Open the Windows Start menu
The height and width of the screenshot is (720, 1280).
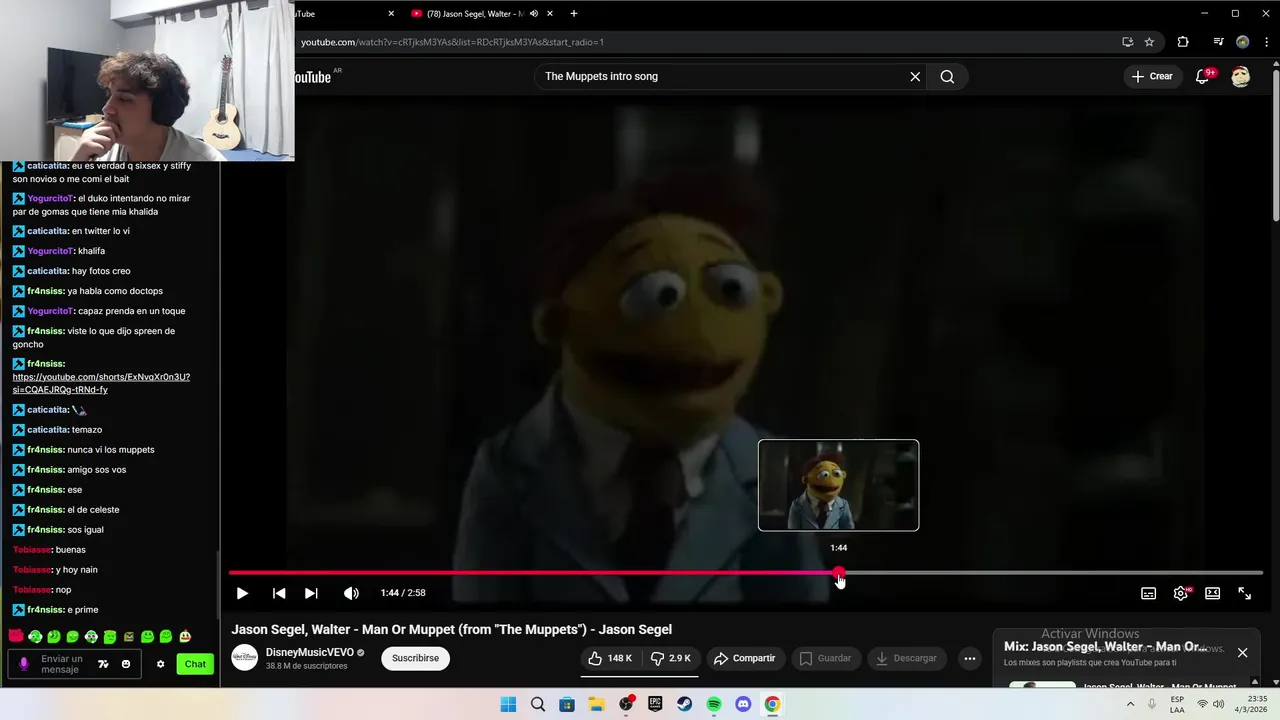point(508,704)
